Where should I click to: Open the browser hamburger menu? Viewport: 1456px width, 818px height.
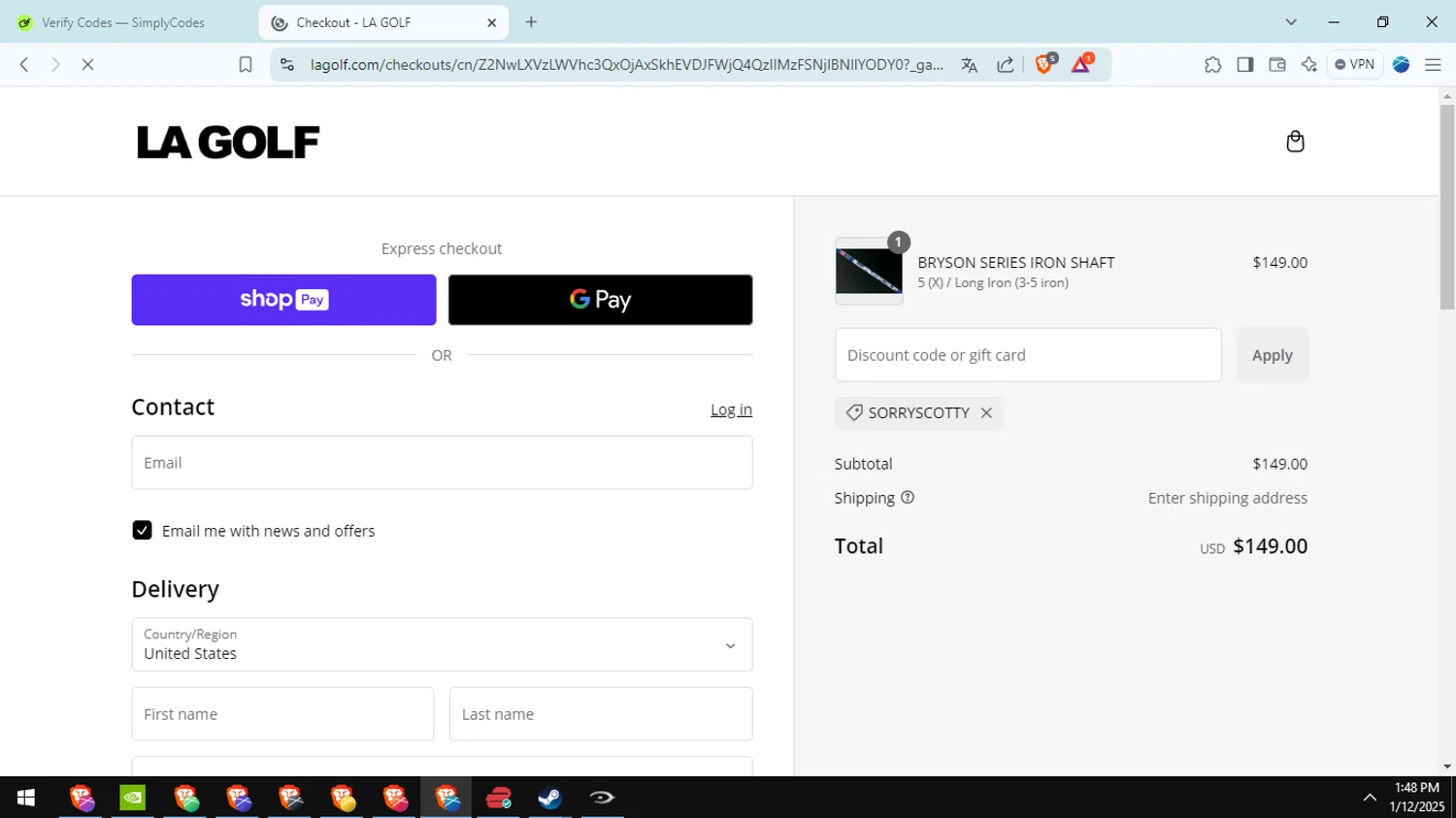coord(1433,64)
